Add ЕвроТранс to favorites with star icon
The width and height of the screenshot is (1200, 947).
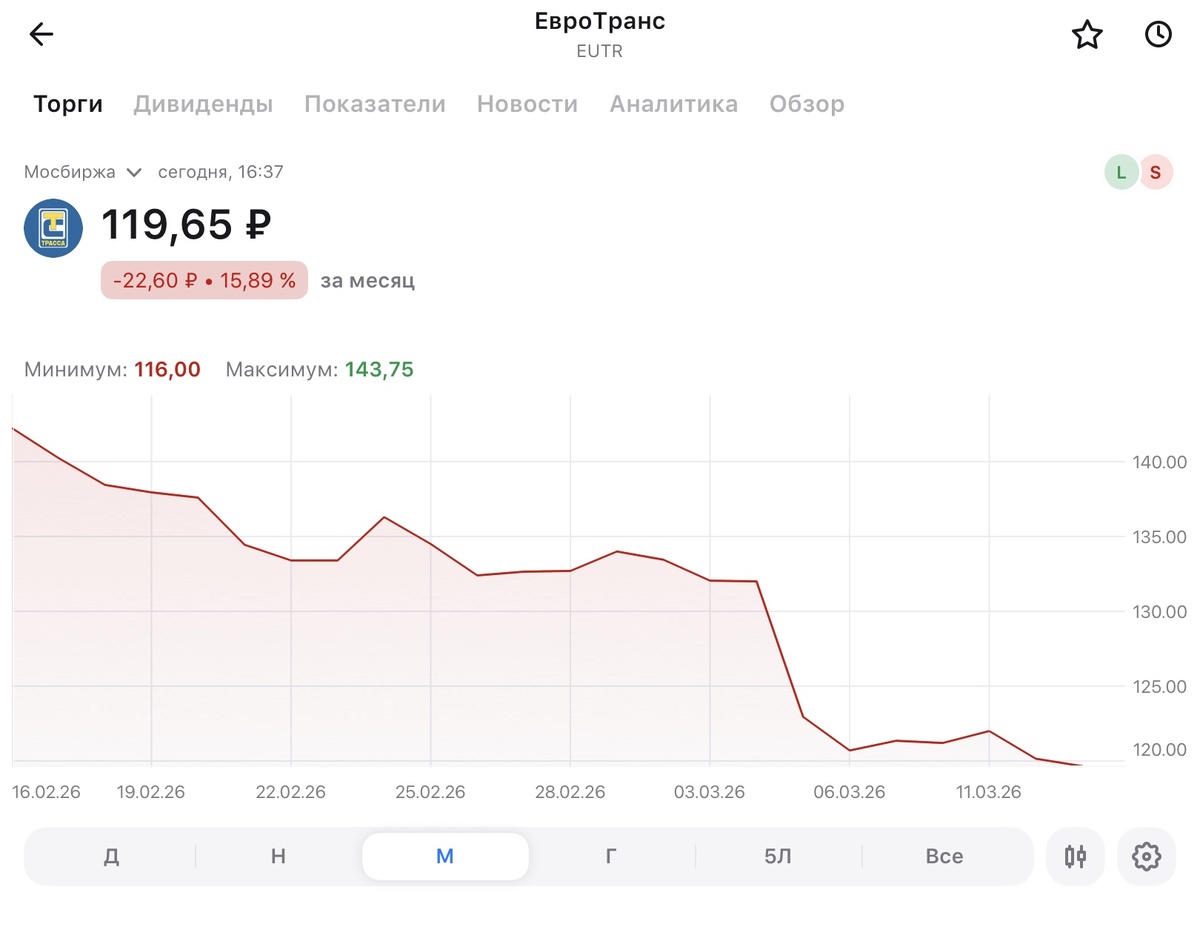pyautogui.click(x=1087, y=35)
